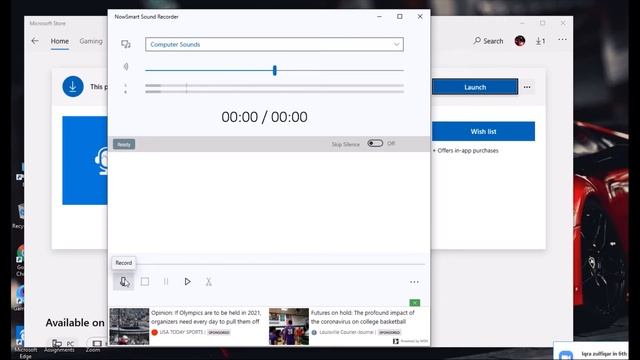The width and height of the screenshot is (640, 360).
Task: Start recording with the Record microphone button
Action: 124,282
